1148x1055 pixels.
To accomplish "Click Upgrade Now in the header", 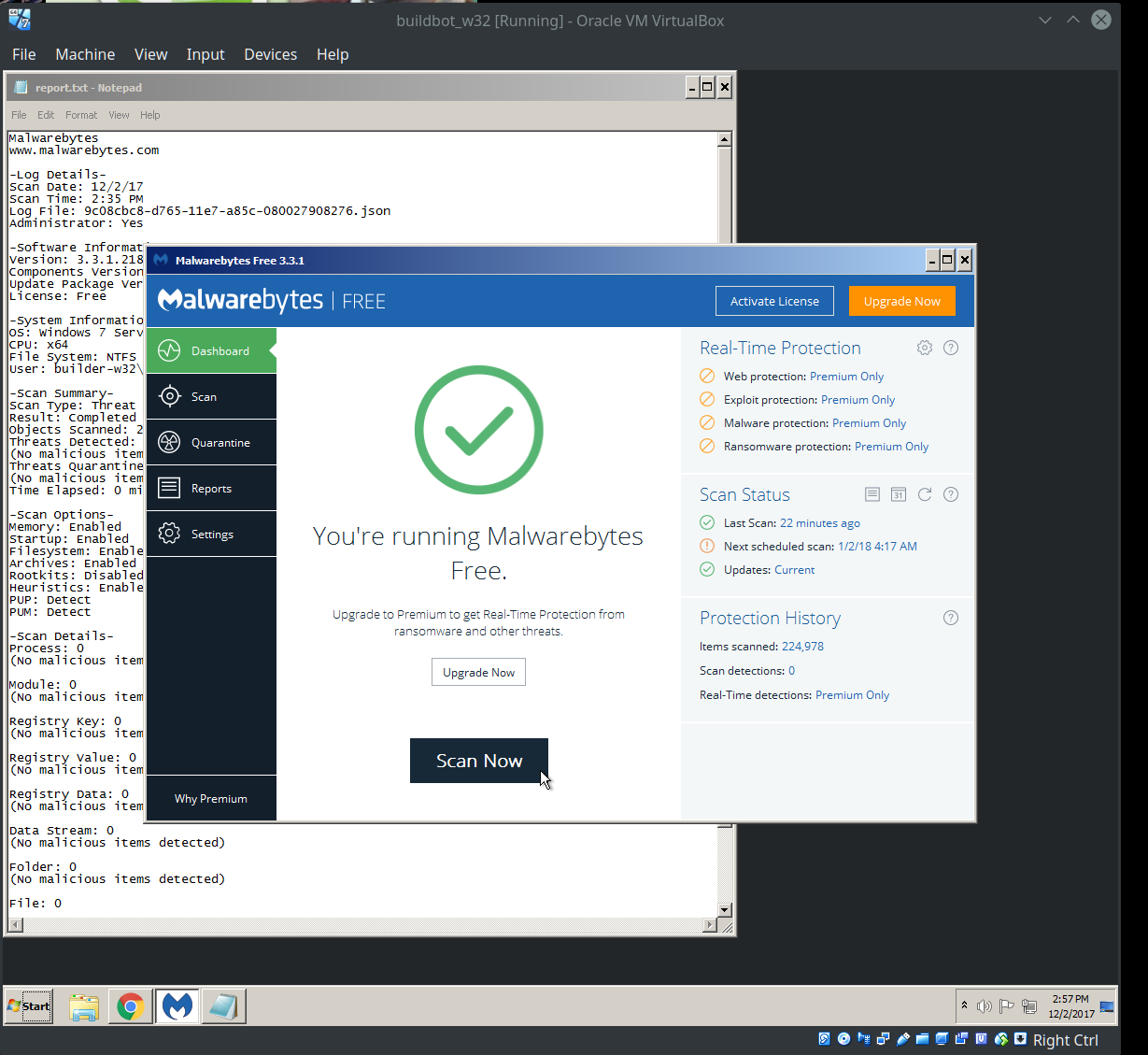I will (901, 300).
